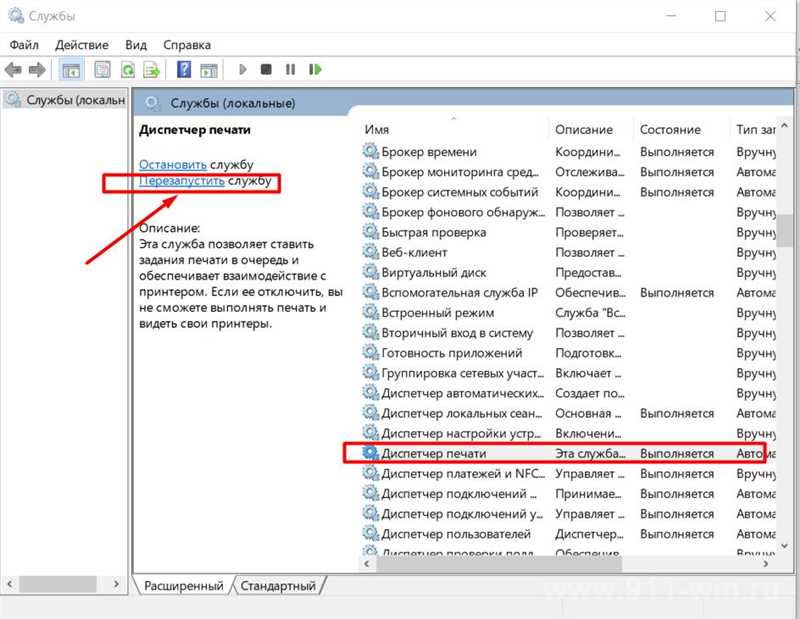Select Брокер фонового обнаружения service
Screen dimensions: 800x619
(x=568, y=212)
